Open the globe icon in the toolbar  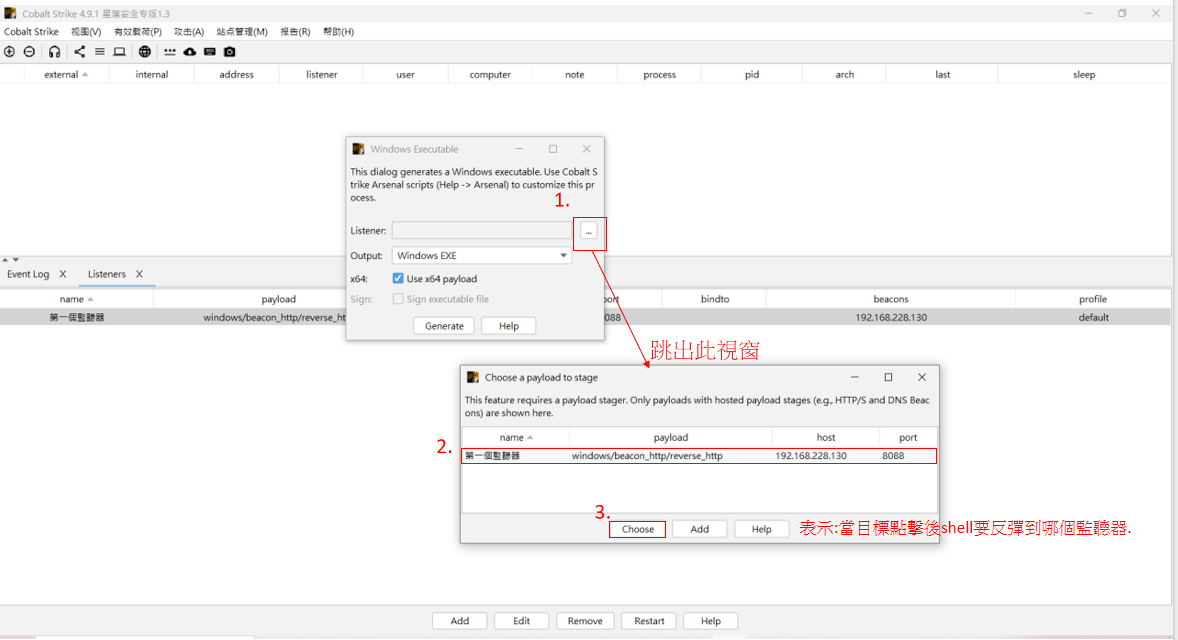[145, 52]
